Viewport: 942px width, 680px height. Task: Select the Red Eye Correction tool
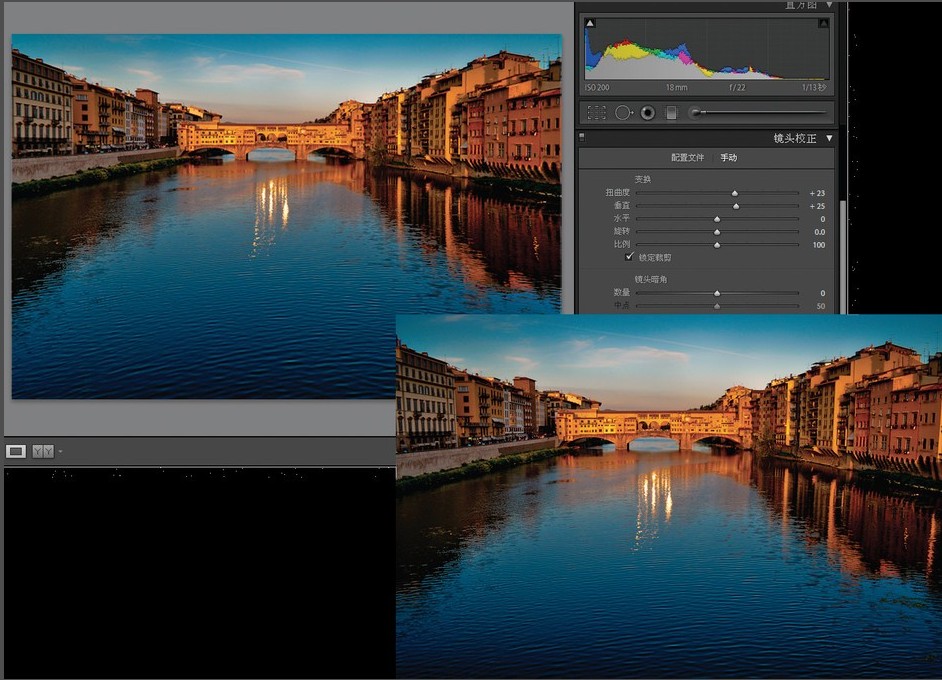648,112
